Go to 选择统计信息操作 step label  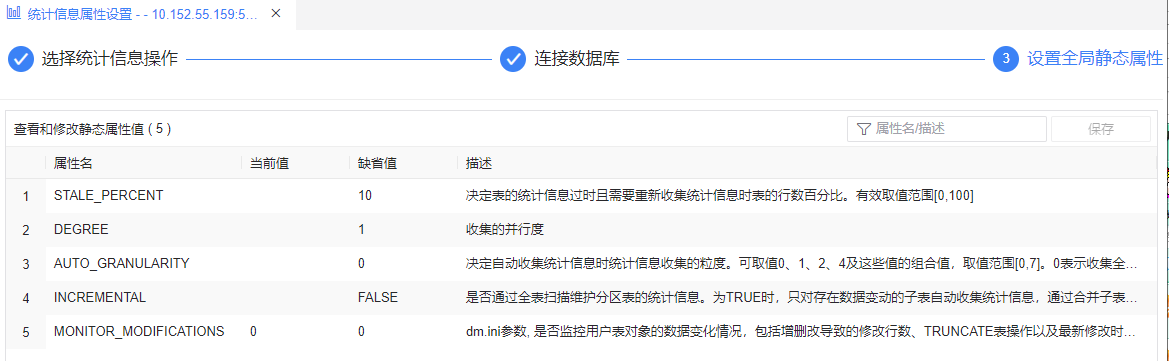click(x=110, y=59)
